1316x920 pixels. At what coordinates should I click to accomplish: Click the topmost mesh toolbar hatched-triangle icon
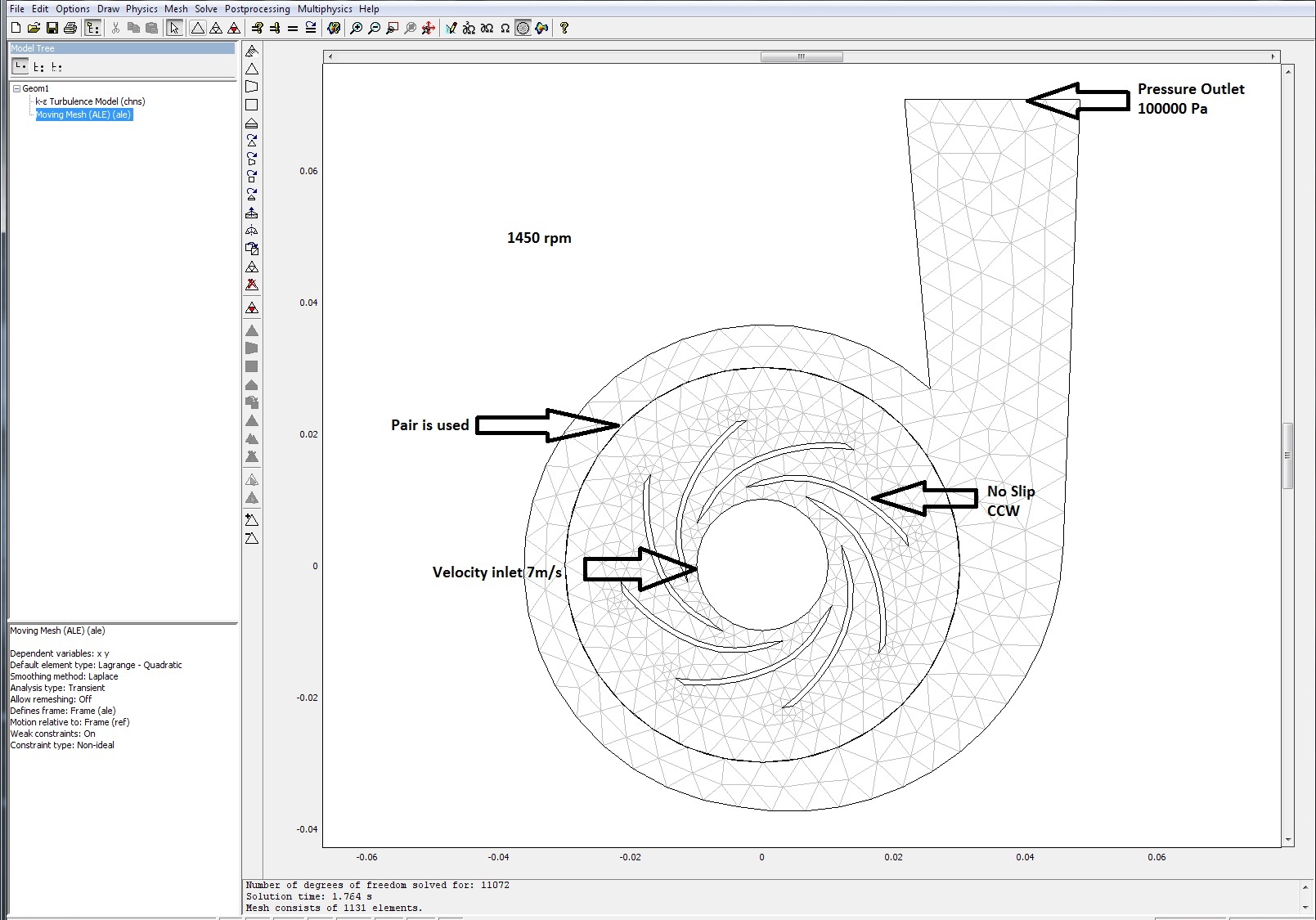pyautogui.click(x=252, y=51)
